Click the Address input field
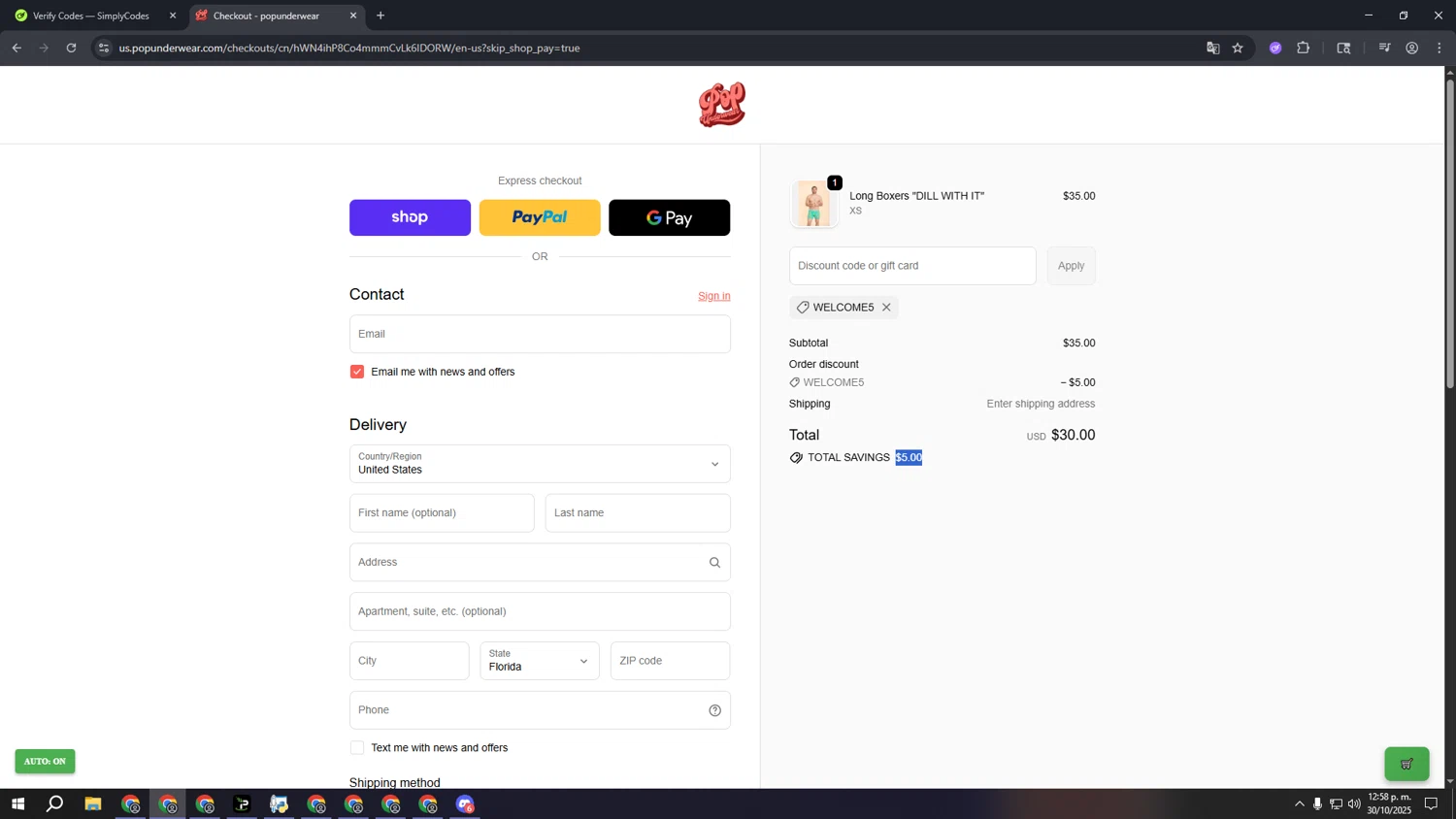This screenshot has width=1456, height=819. coord(540,563)
